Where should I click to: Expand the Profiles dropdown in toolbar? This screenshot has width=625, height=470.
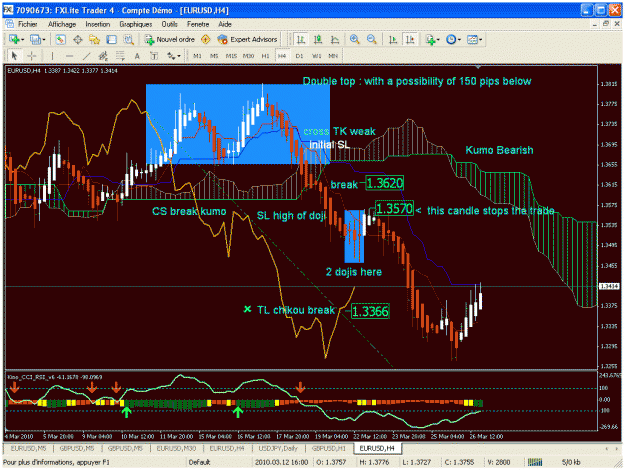click(x=38, y=39)
